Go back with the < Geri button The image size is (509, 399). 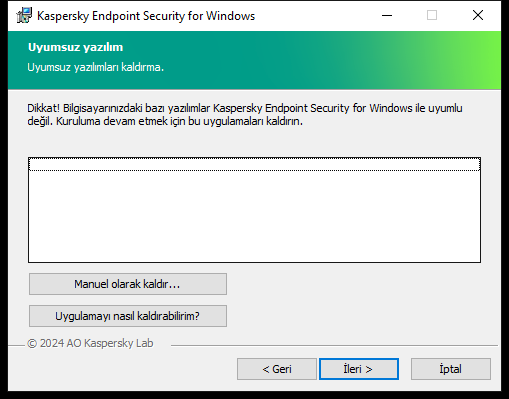point(277,369)
